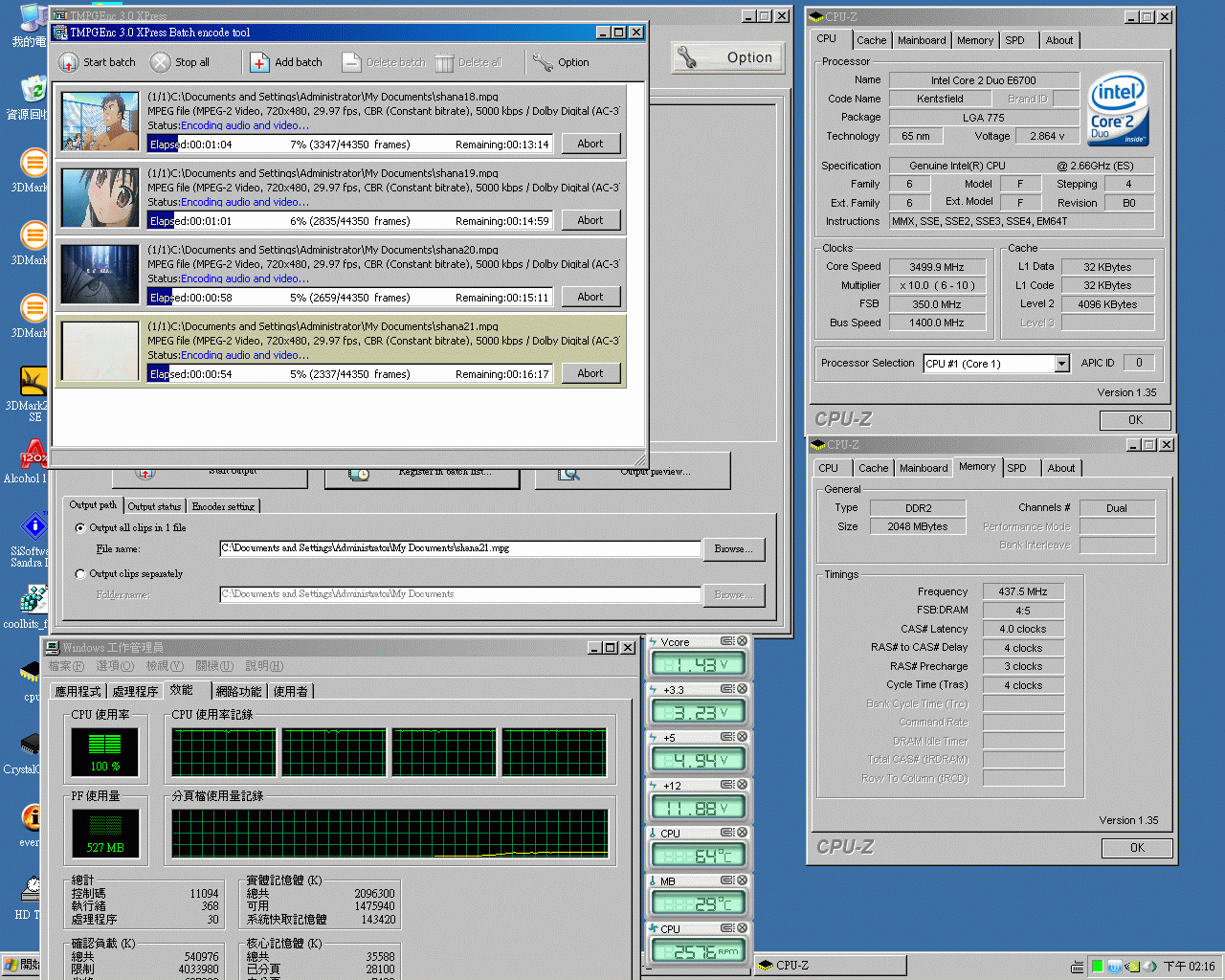Click the Add batch toolbar icon
This screenshot has height=980, width=1225.
pyautogui.click(x=259, y=62)
